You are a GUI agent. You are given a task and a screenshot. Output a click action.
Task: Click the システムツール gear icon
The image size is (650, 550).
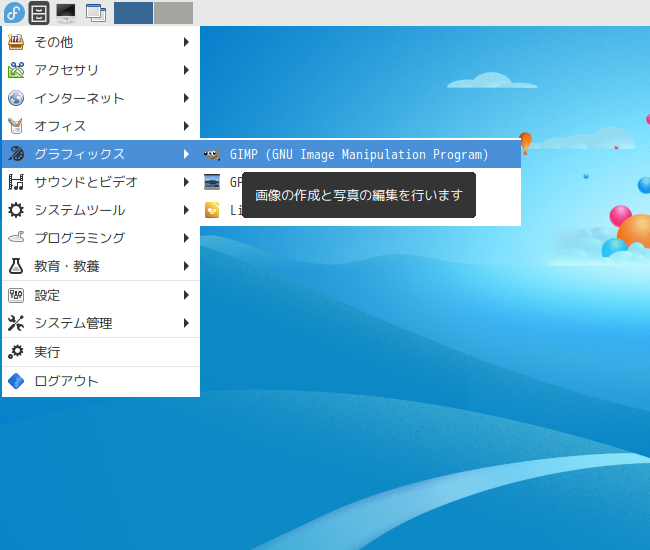[16, 210]
